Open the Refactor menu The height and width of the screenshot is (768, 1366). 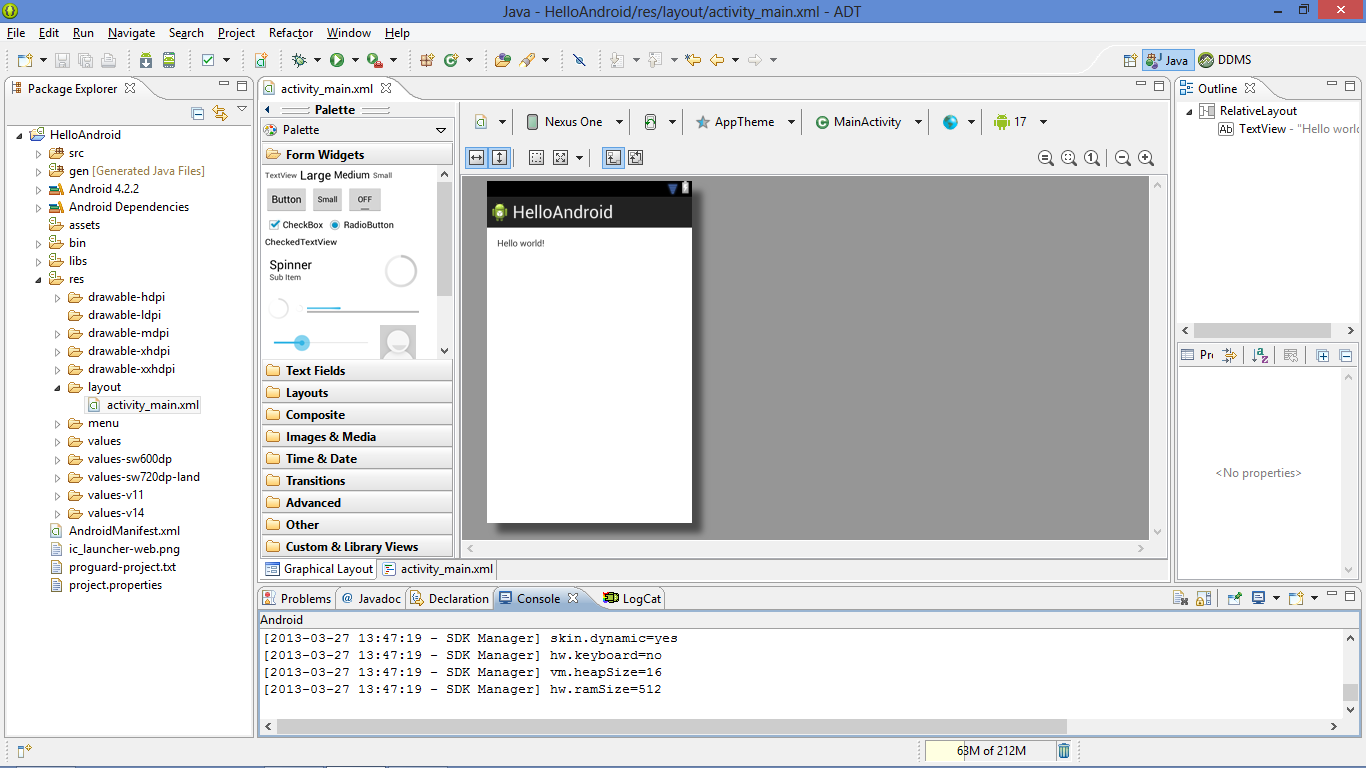point(291,33)
